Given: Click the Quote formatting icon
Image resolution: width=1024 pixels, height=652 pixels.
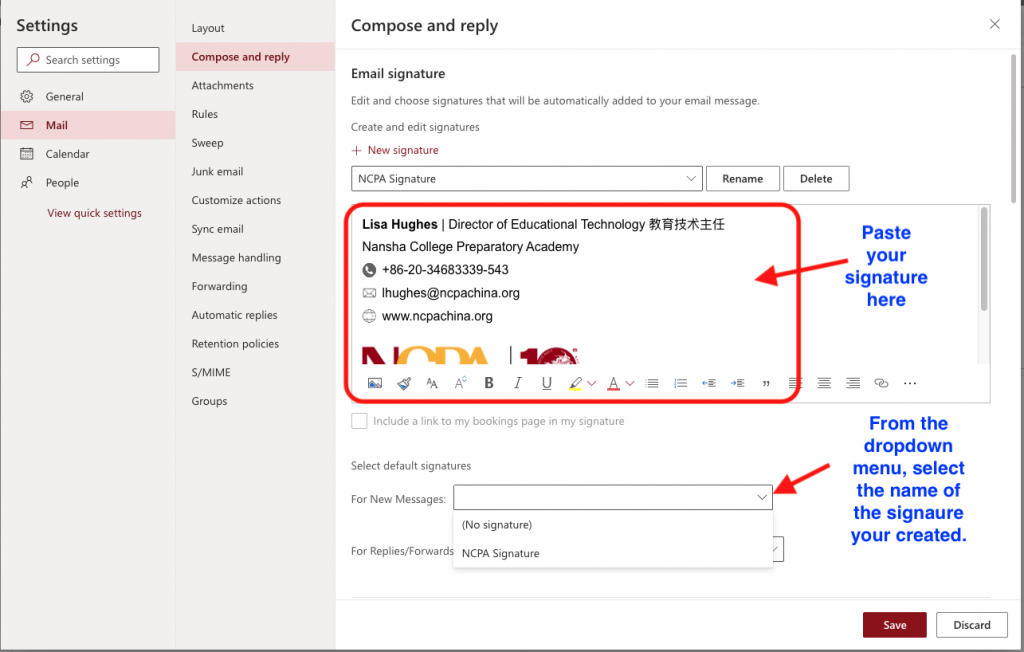Looking at the screenshot, I should pos(766,383).
